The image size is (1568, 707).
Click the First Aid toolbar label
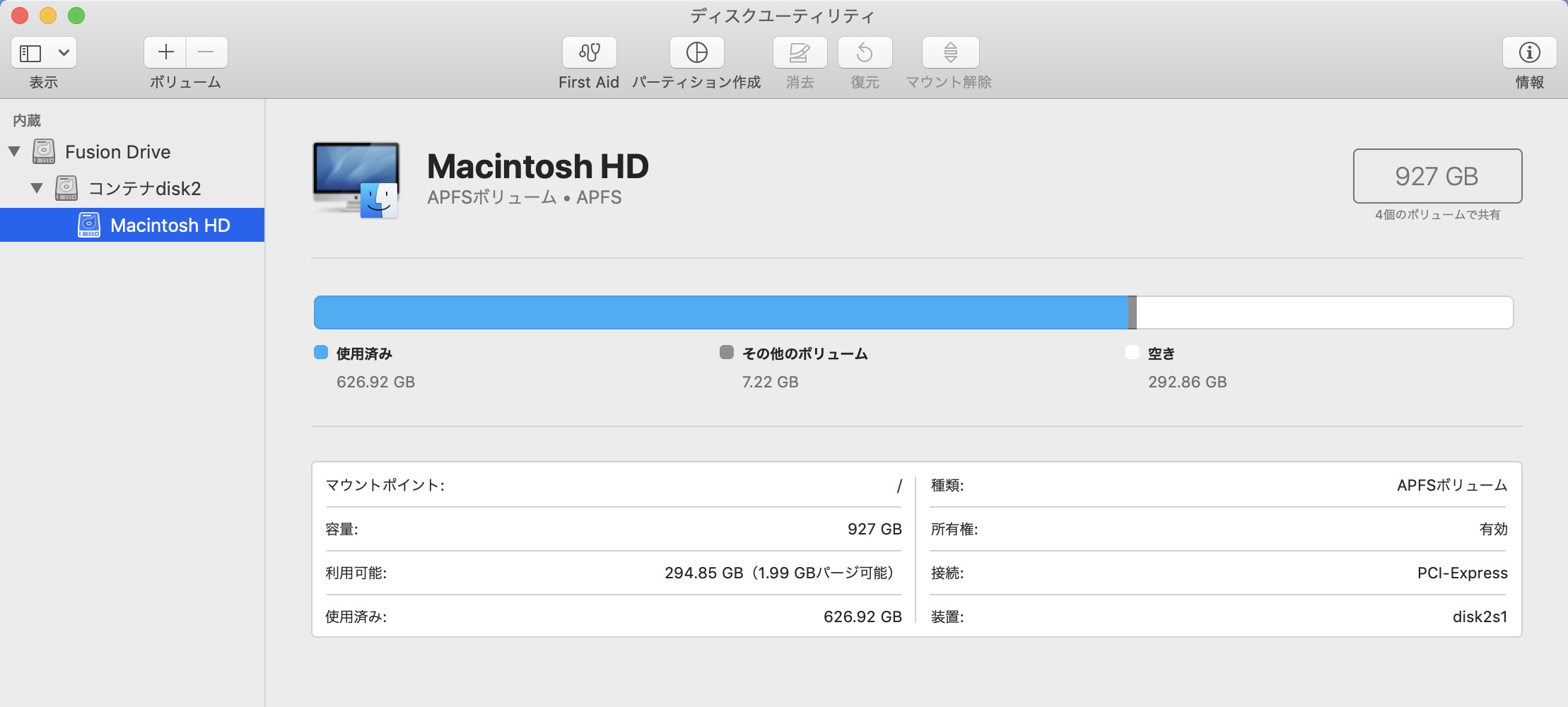point(589,82)
